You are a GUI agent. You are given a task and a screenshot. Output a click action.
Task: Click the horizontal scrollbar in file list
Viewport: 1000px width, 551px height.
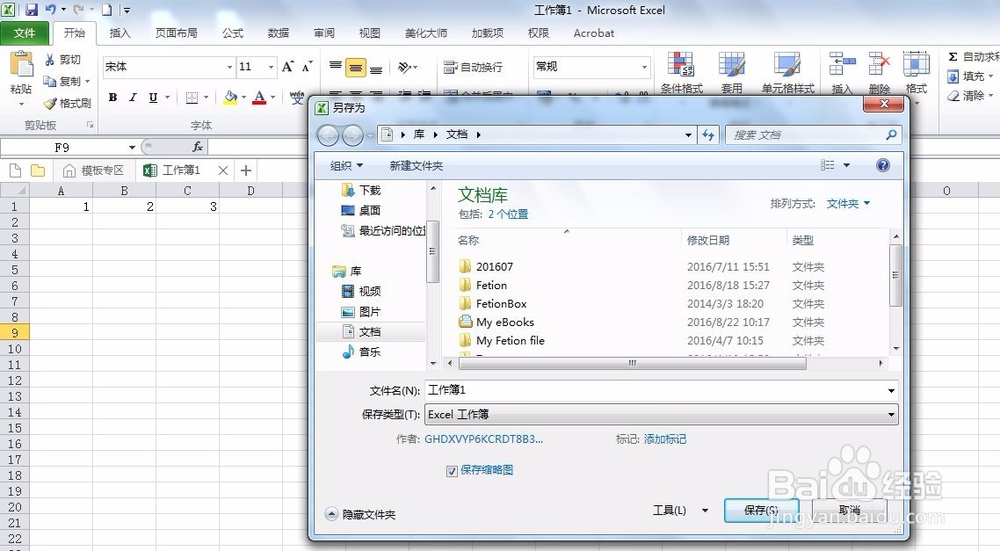point(632,364)
